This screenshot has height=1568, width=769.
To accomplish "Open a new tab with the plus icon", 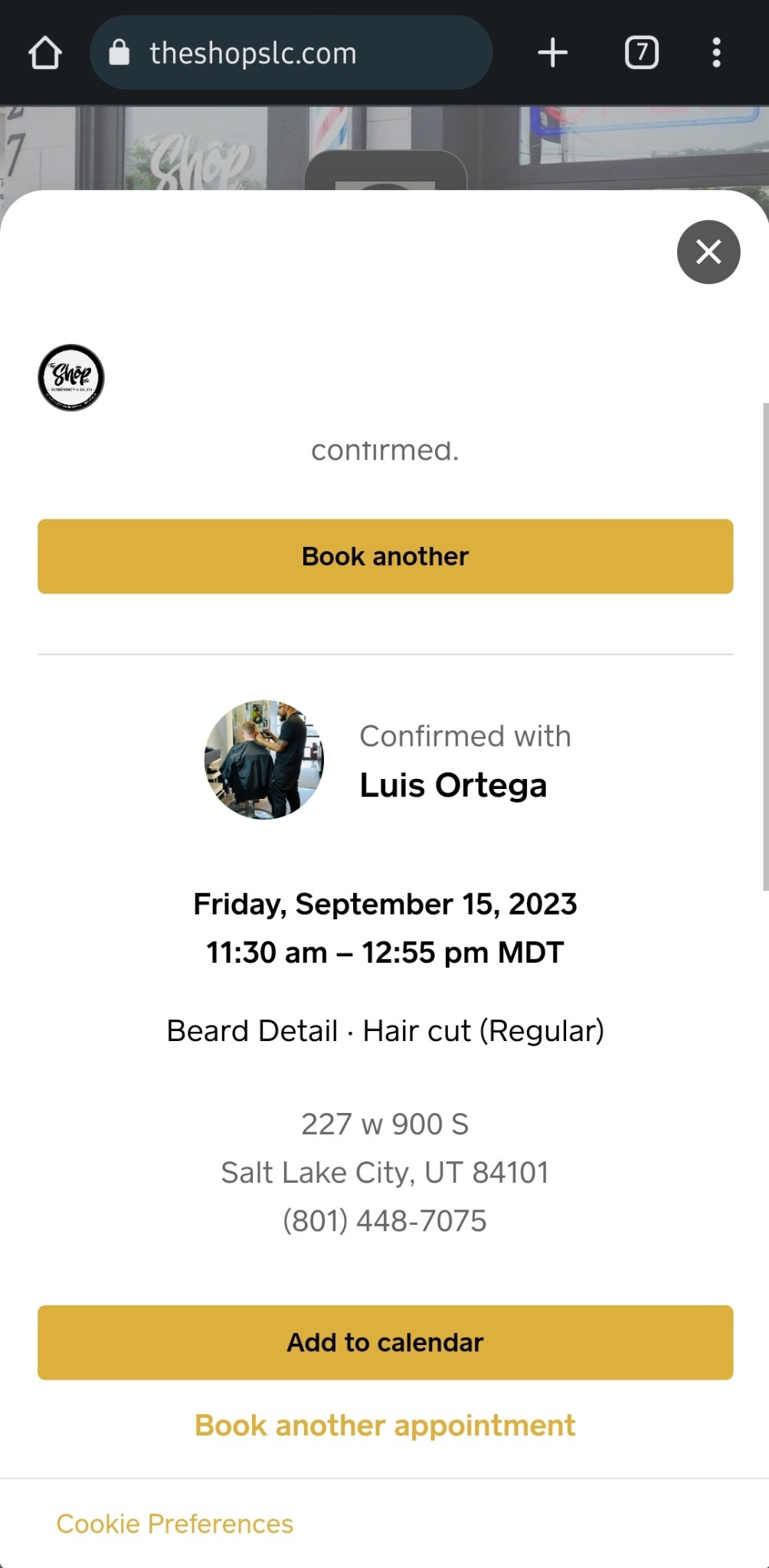I will [552, 54].
